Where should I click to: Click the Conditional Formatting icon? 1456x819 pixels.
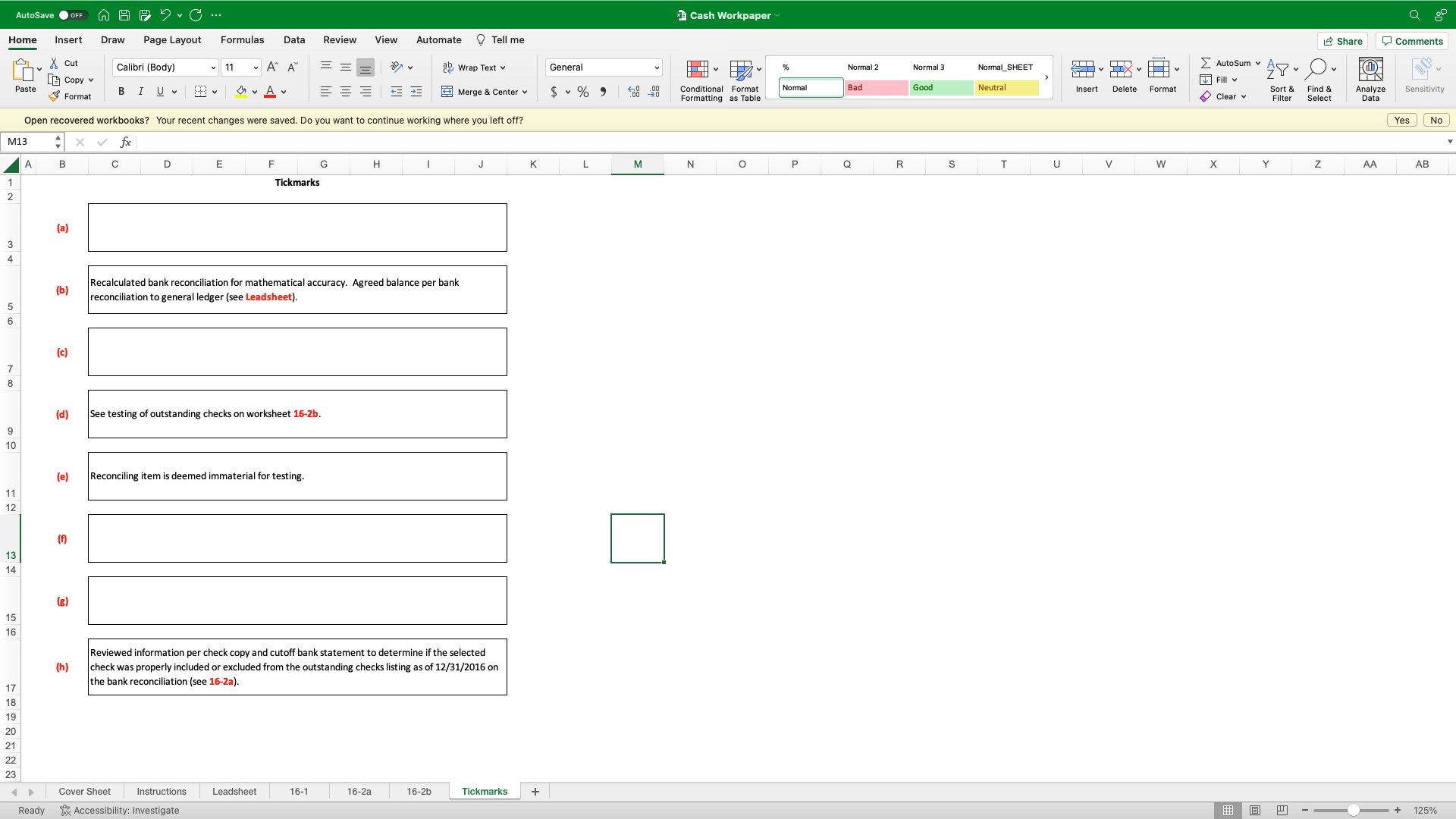pyautogui.click(x=698, y=70)
